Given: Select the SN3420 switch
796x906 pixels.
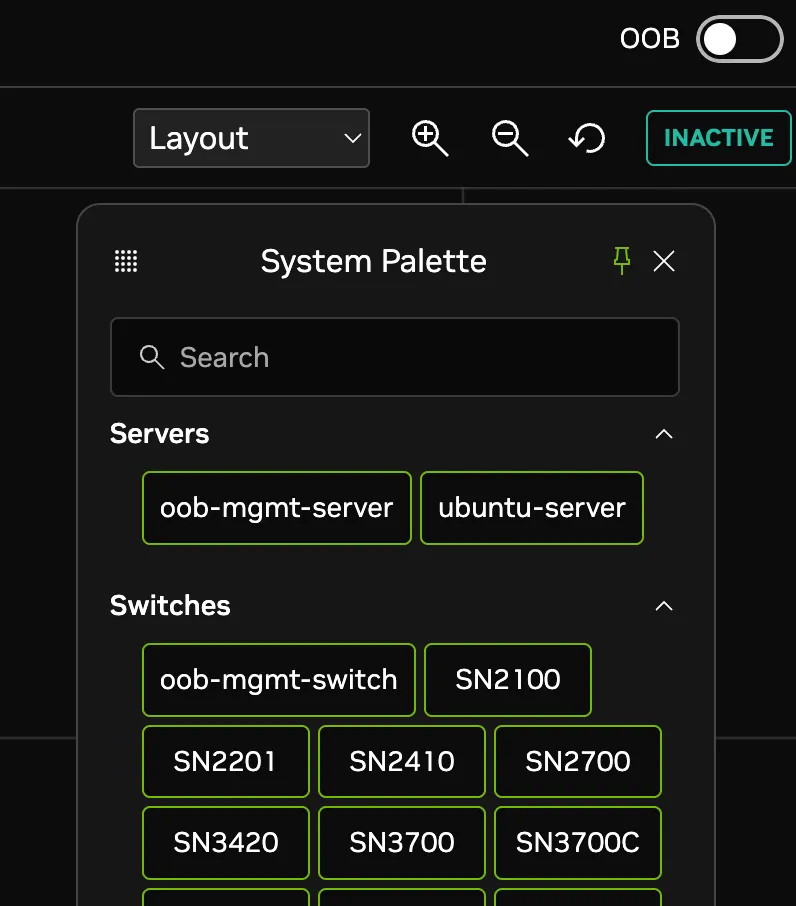Looking at the screenshot, I should coord(226,842).
